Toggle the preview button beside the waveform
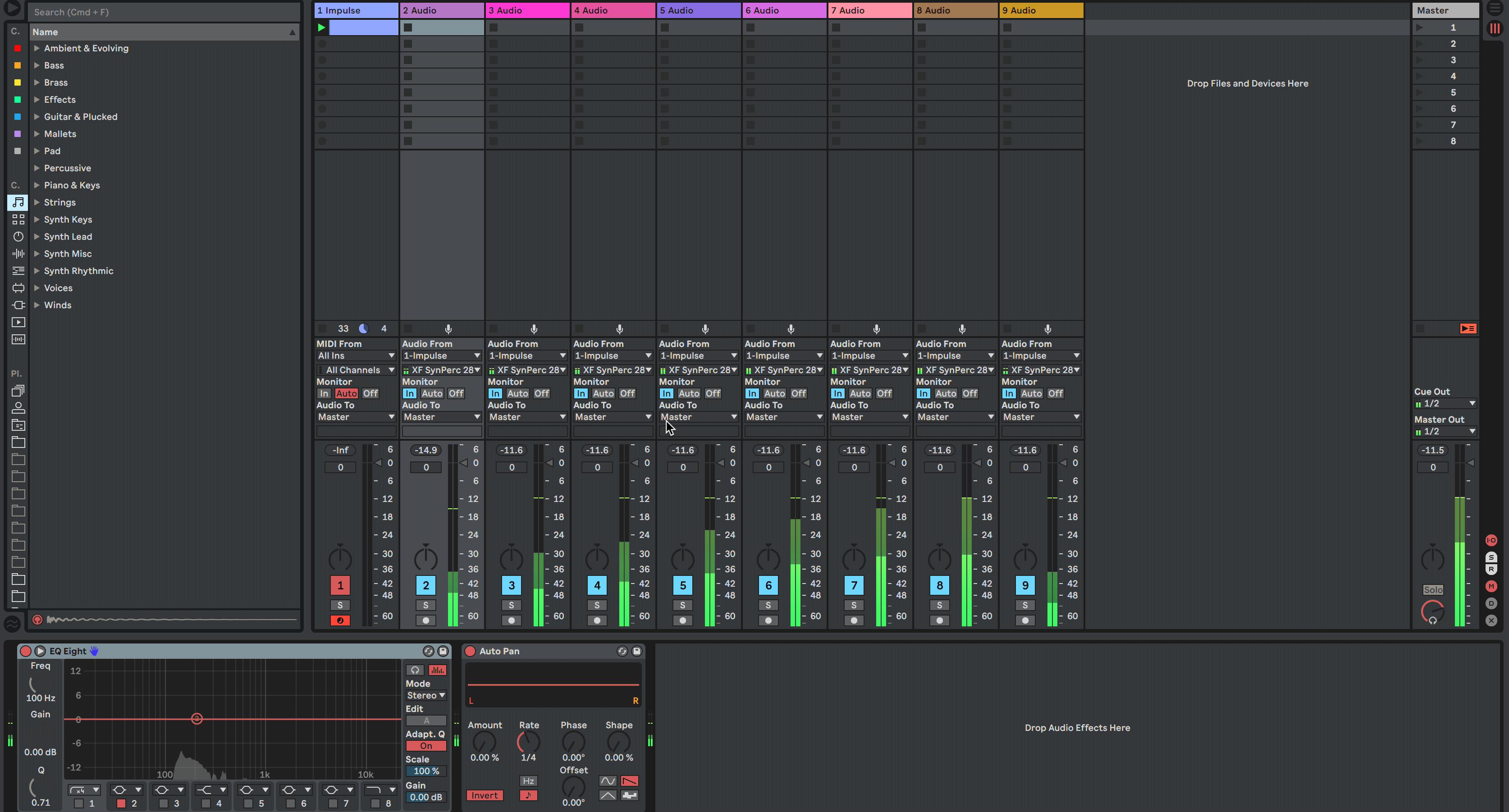This screenshot has height=812, width=1509. point(37,619)
